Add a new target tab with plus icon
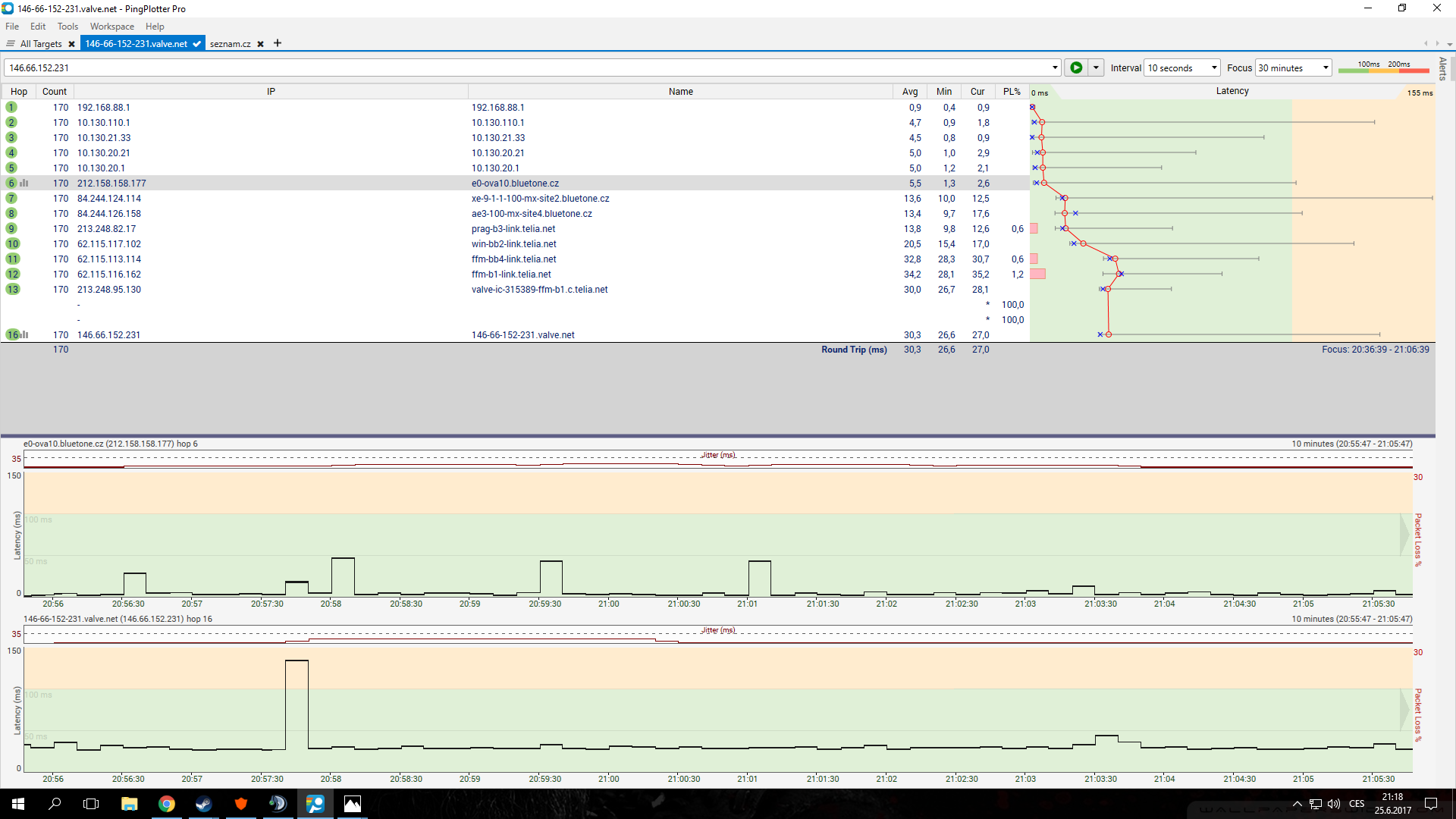 (x=278, y=43)
